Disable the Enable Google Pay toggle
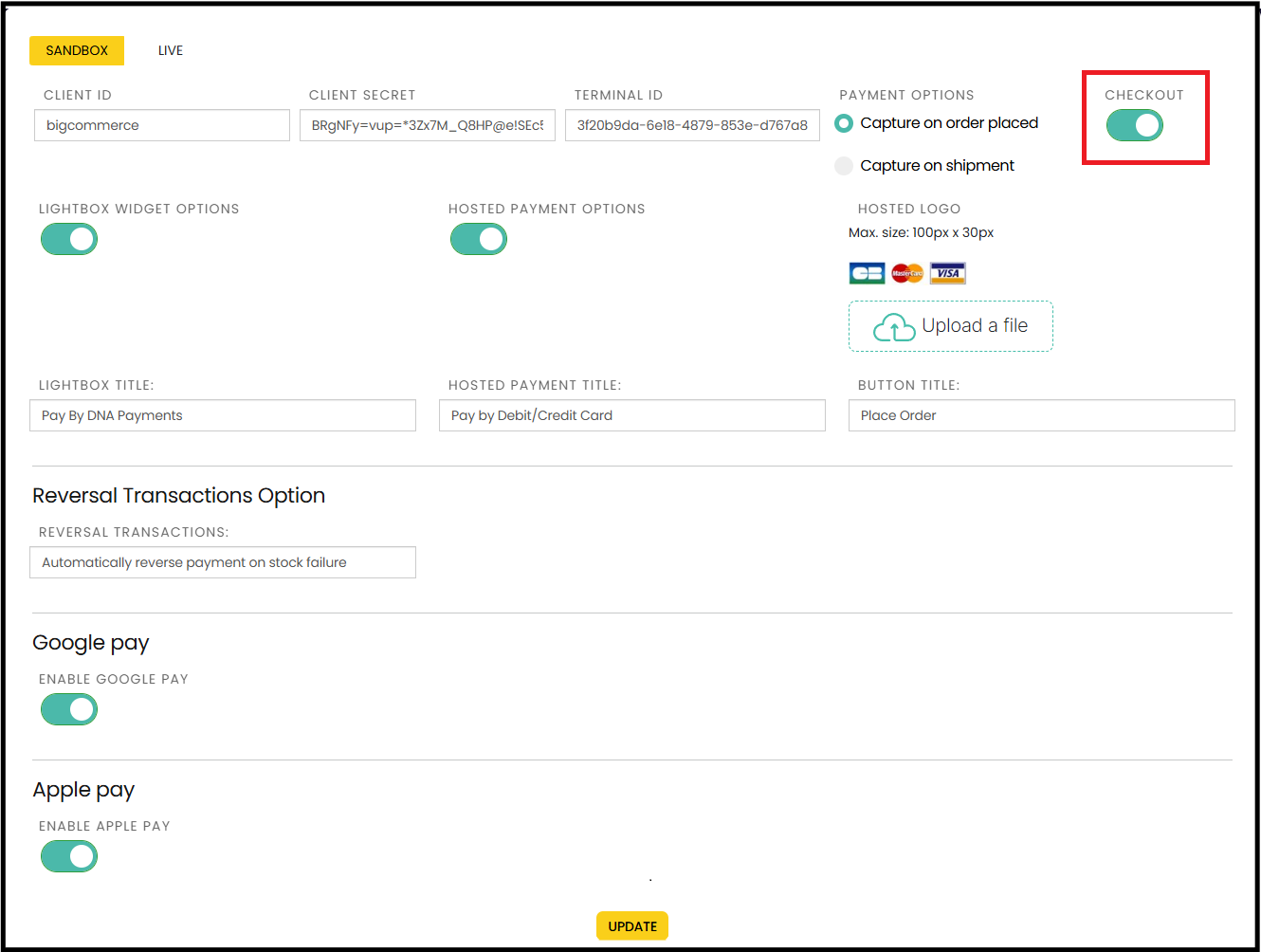Image resolution: width=1261 pixels, height=952 pixels. coord(69,709)
